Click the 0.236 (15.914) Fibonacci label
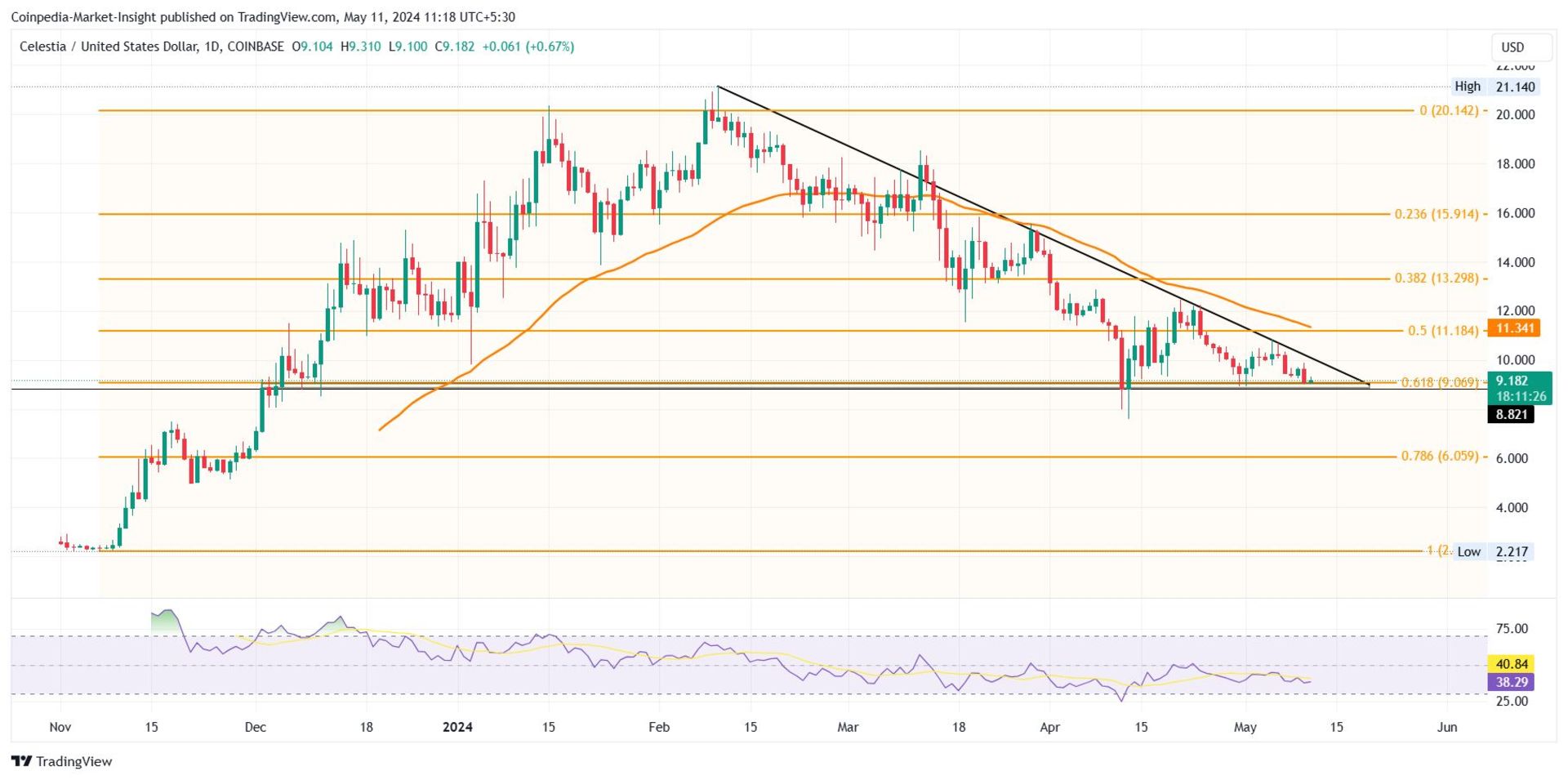1568x780 pixels. pos(1437,214)
